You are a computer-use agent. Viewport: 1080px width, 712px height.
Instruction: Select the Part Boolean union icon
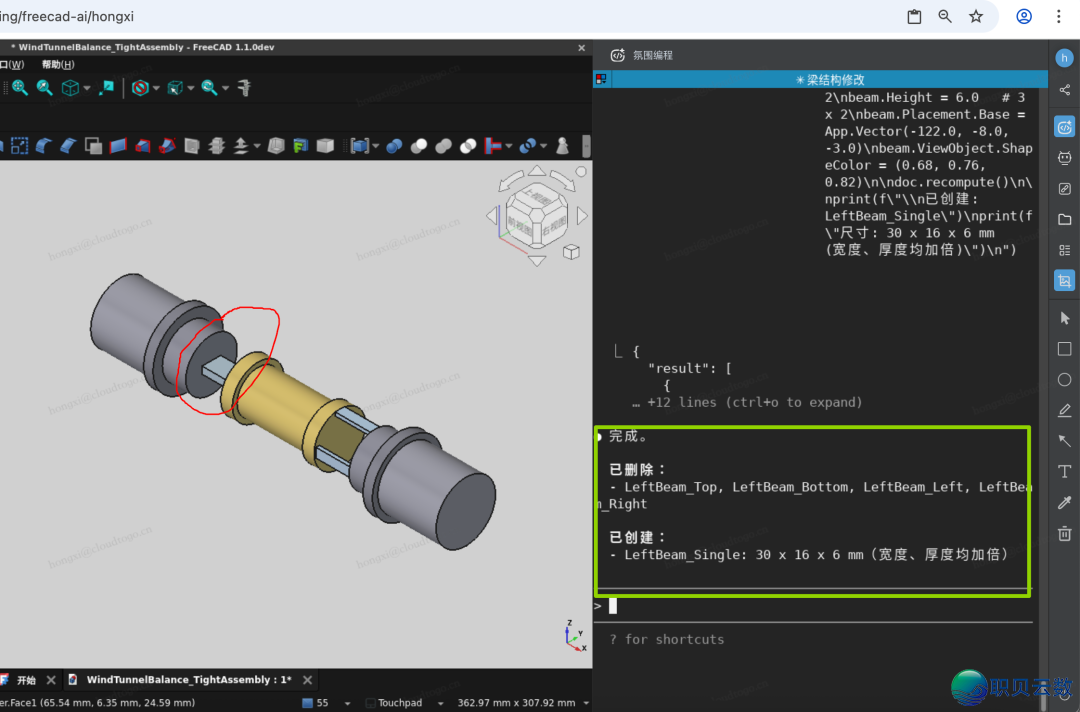(x=443, y=146)
